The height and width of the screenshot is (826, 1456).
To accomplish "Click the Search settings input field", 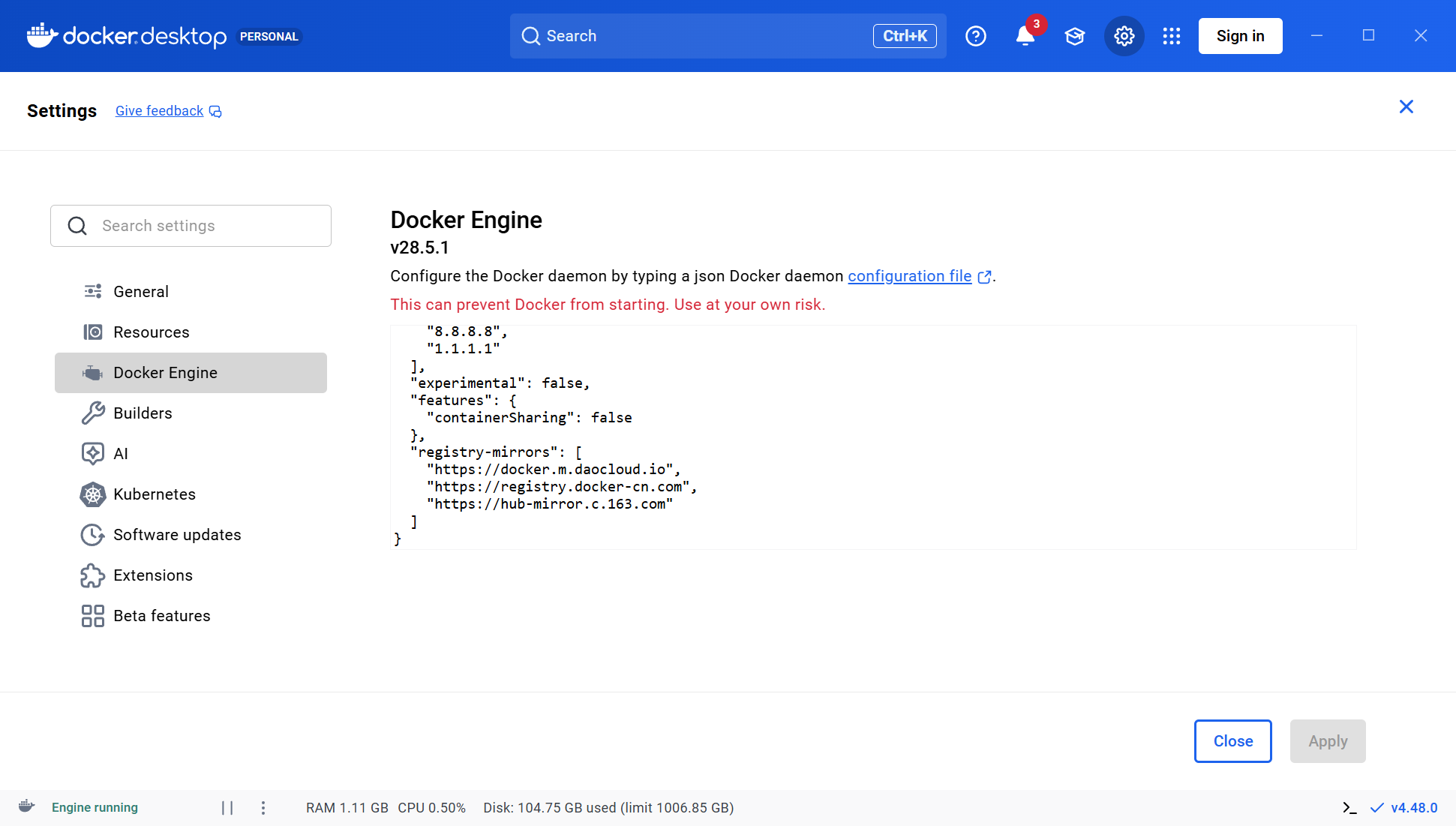I will (203, 226).
